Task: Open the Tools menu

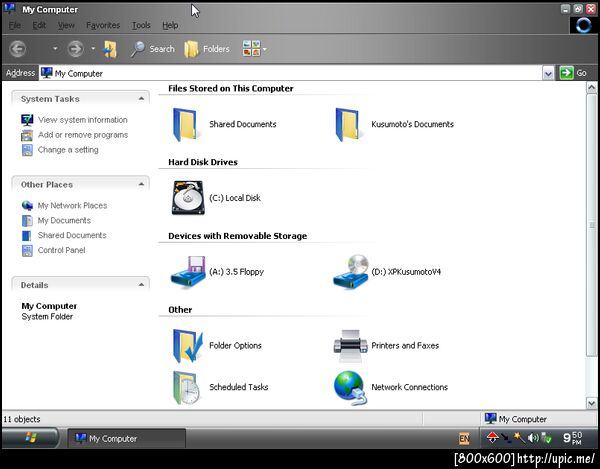Action: point(141,25)
